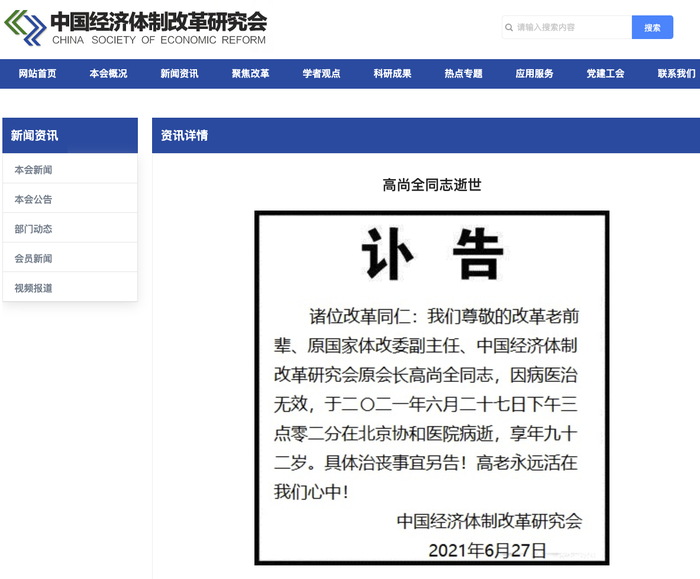Viewport: 700px width, 579px height.
Task: Open 本会概况 in the navigation bar
Action: pos(108,74)
